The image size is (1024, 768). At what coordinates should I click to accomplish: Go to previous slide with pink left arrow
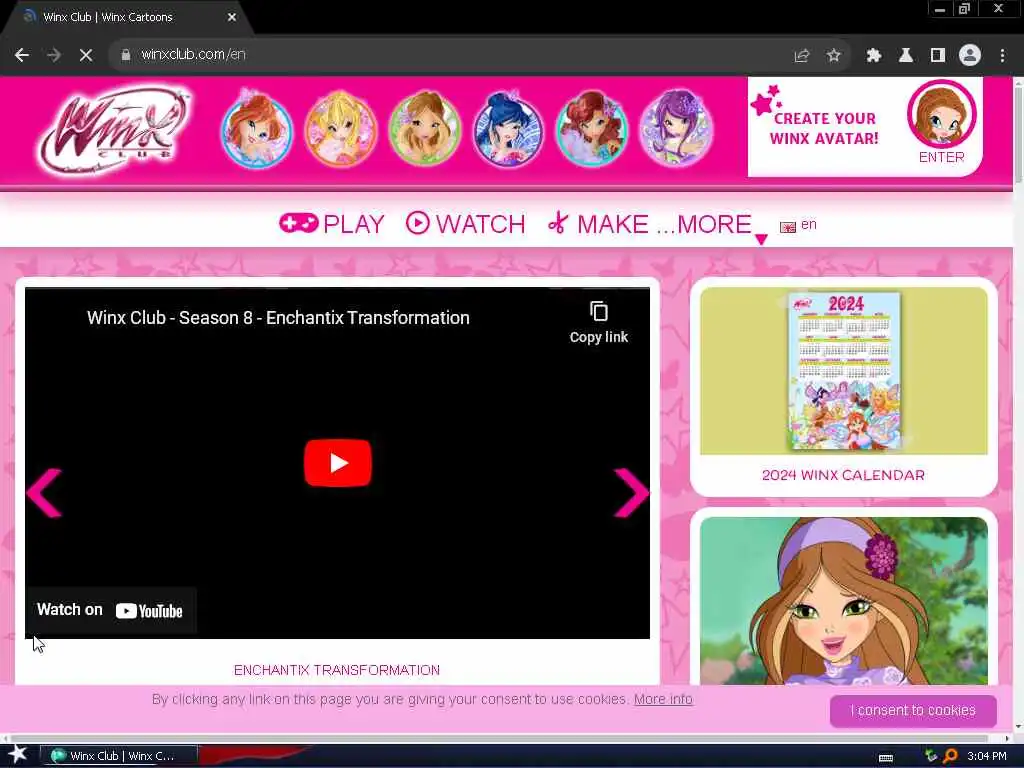44,492
